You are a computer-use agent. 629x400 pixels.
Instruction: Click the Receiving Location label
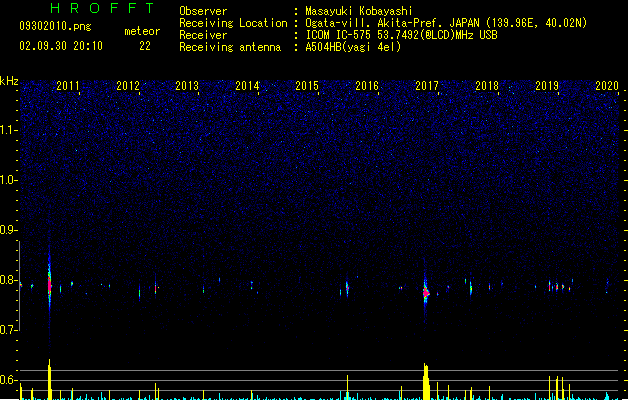pos(233,23)
